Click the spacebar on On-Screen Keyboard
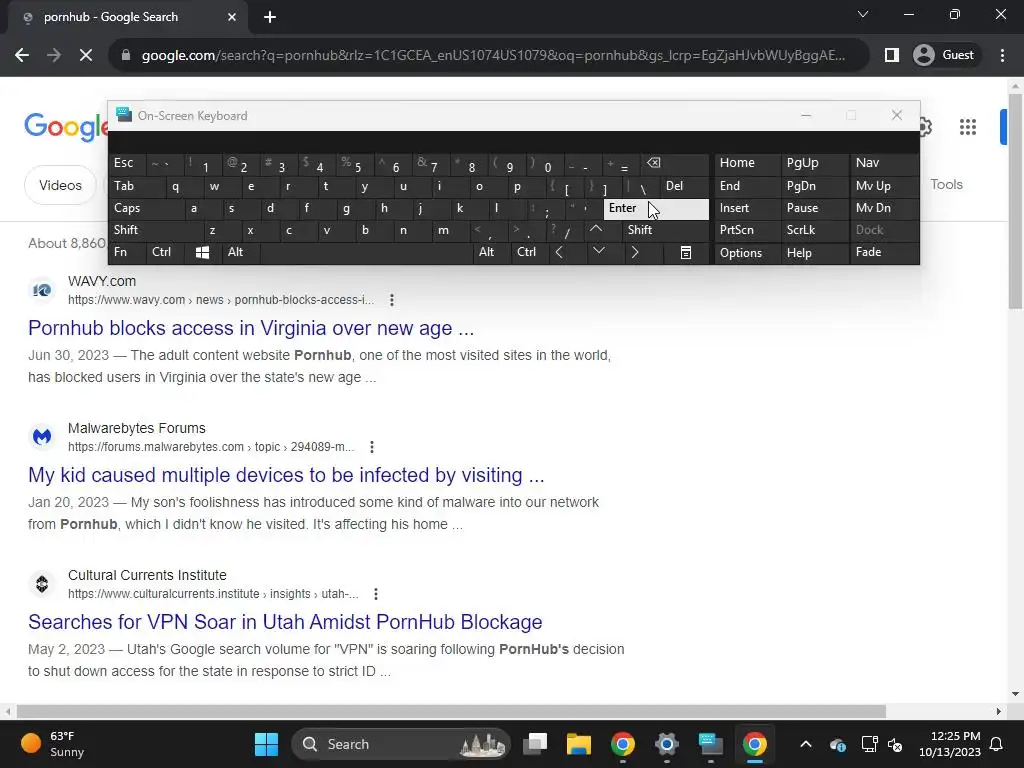 tap(366, 252)
